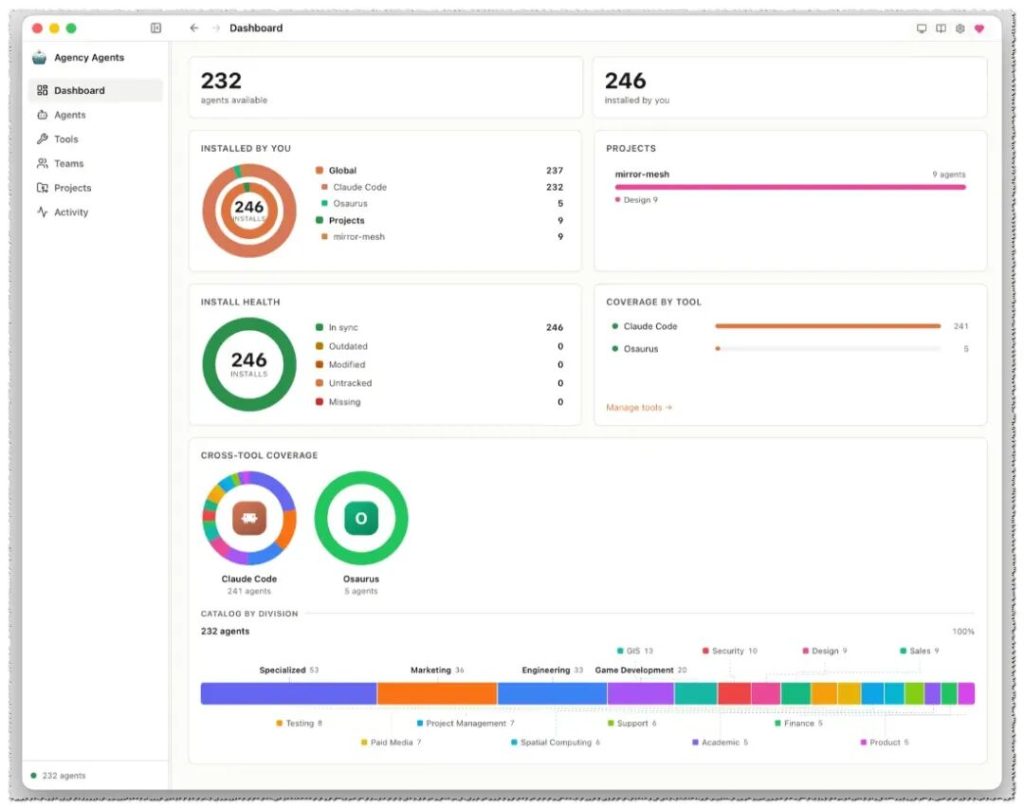Click the Specialized segment in division bar
The height and width of the screenshot is (809, 1024).
(289, 693)
